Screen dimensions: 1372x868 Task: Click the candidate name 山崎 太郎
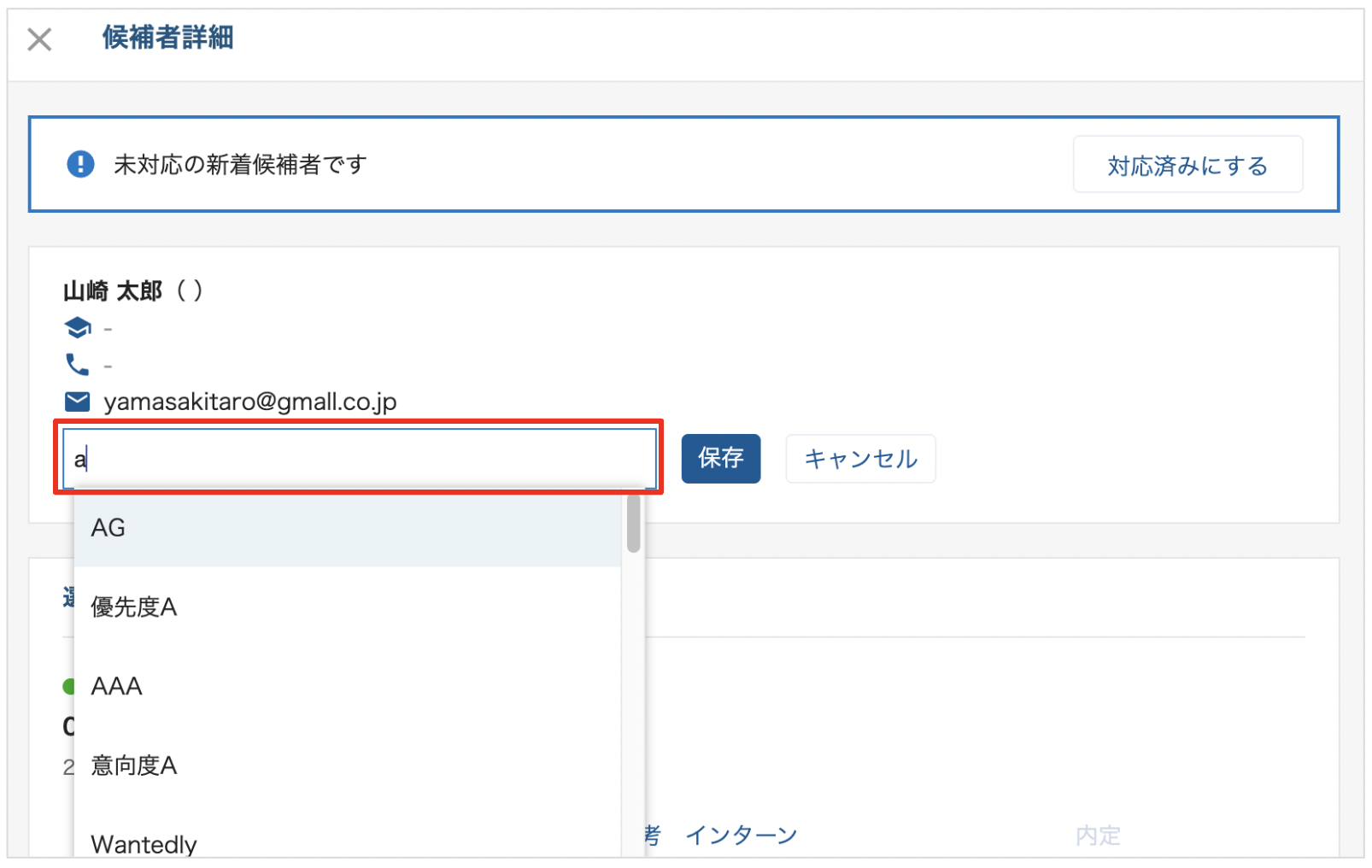[113, 291]
